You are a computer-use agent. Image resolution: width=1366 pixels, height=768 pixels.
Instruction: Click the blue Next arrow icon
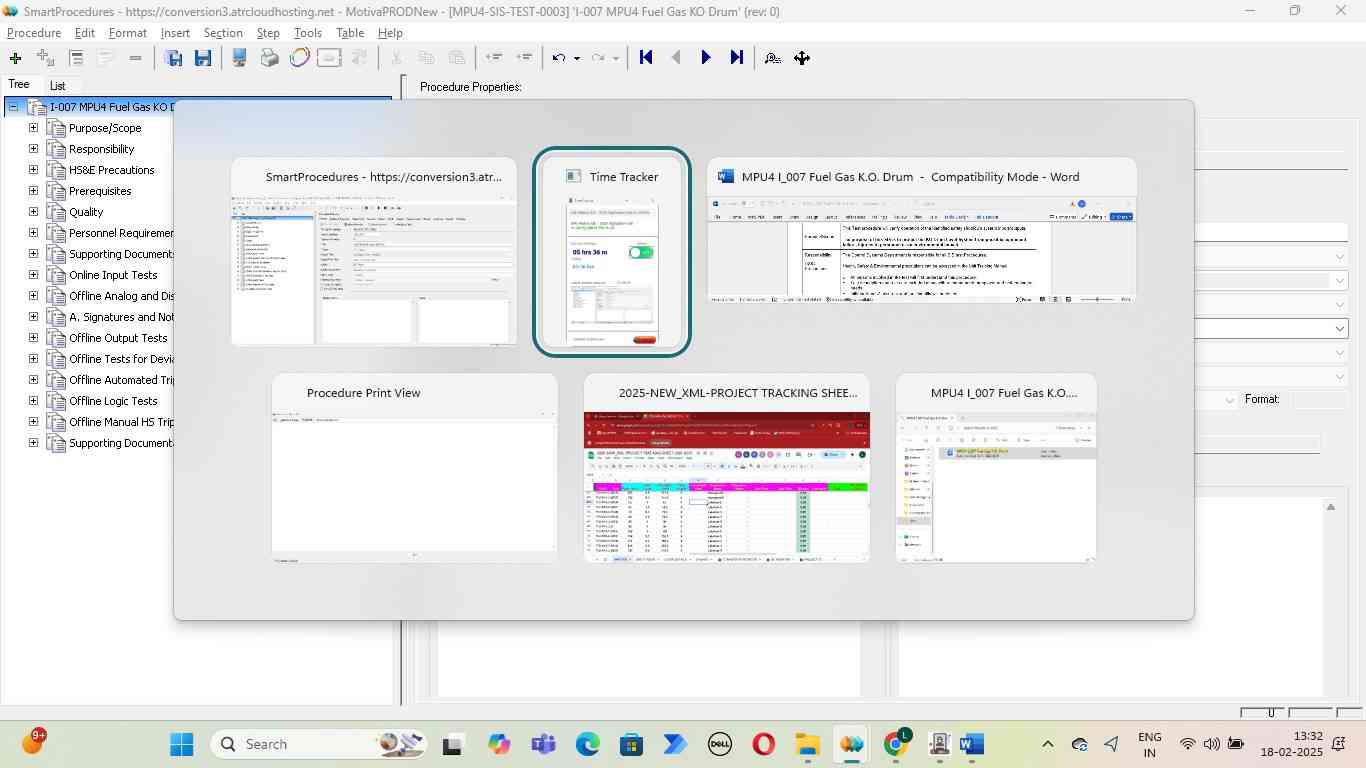click(706, 58)
